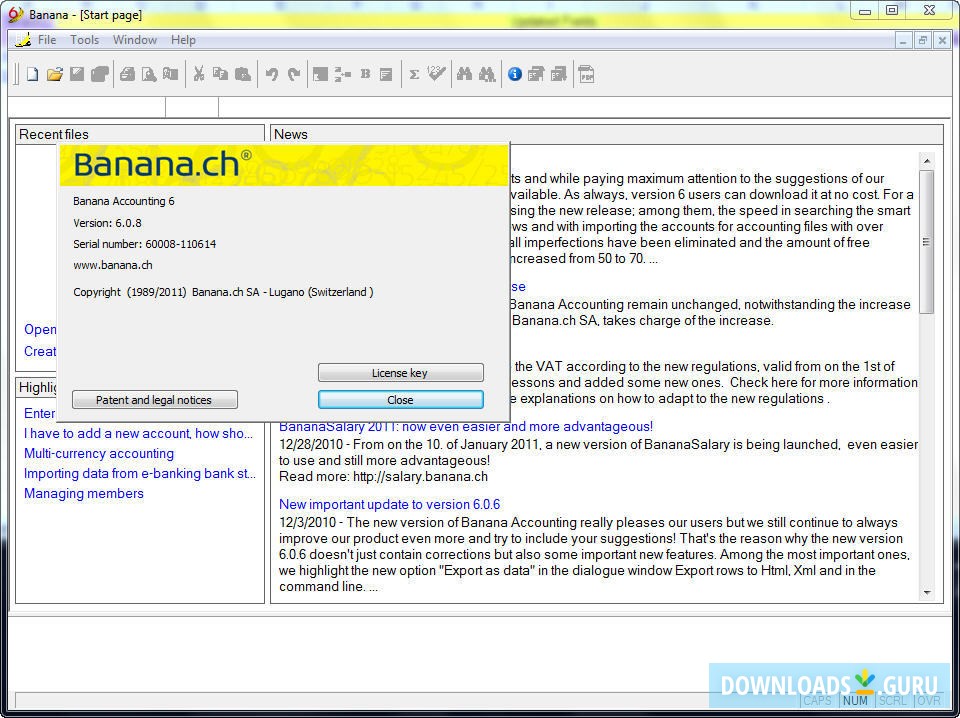The width and height of the screenshot is (960, 718).
Task: Click the first export icon after Info
Action: pyautogui.click(x=536, y=75)
